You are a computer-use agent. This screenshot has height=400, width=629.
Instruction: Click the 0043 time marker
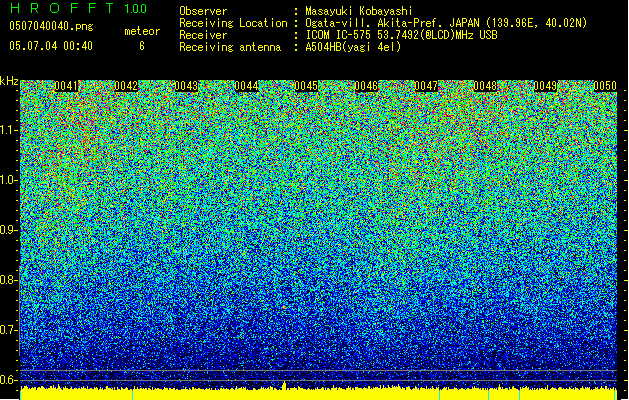click(x=186, y=86)
